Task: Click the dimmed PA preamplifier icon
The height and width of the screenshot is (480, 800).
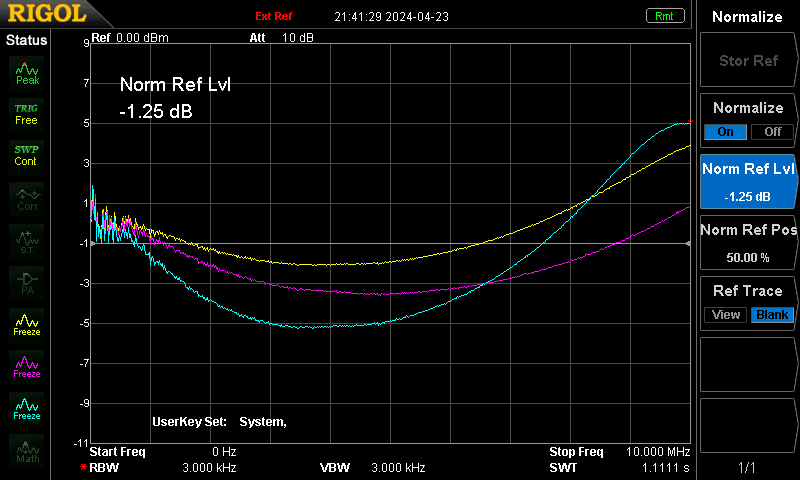Action: point(27,283)
